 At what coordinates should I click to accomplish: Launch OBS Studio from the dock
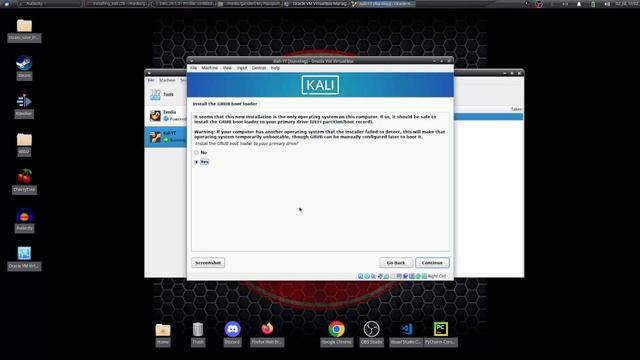371,334
